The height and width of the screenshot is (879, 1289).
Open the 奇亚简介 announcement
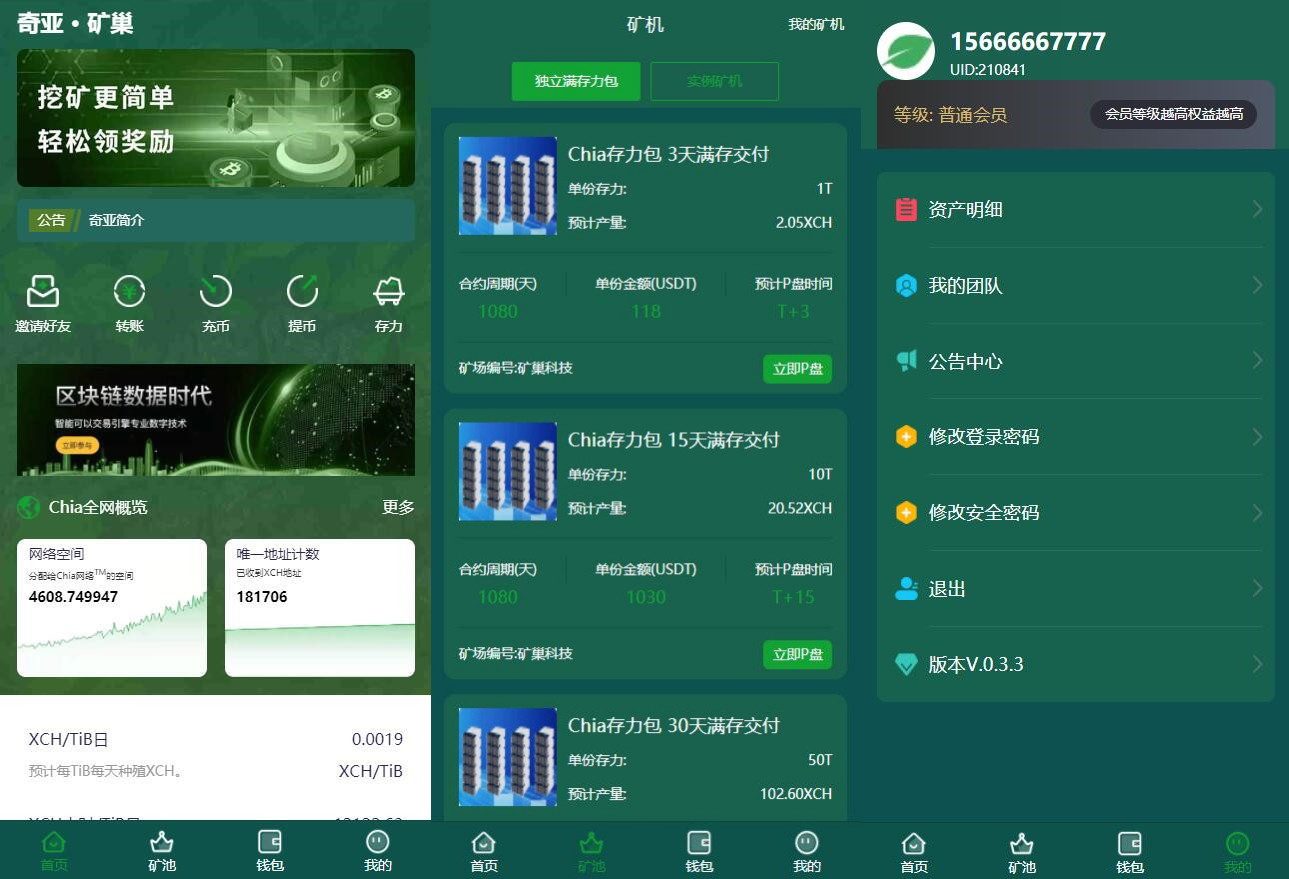point(116,220)
